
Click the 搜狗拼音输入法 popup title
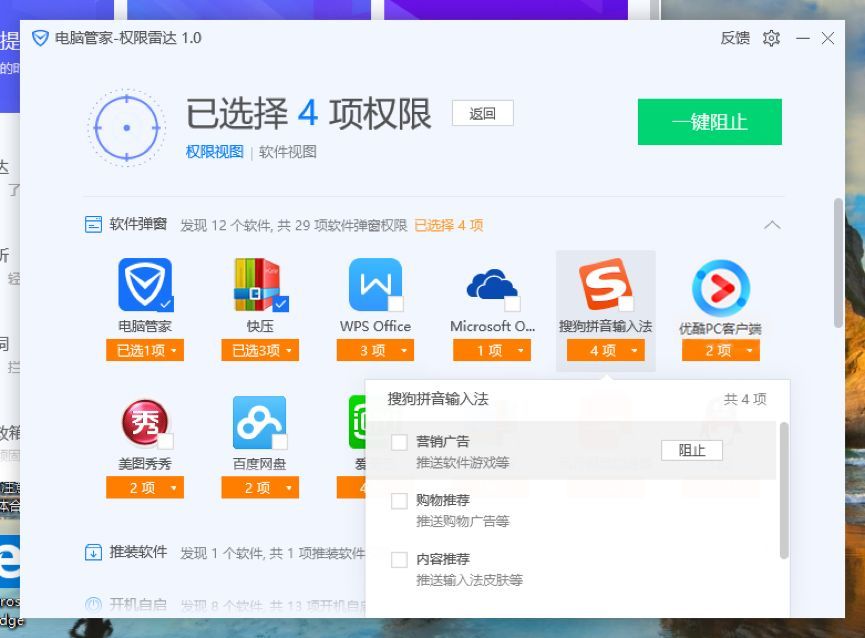[438, 399]
